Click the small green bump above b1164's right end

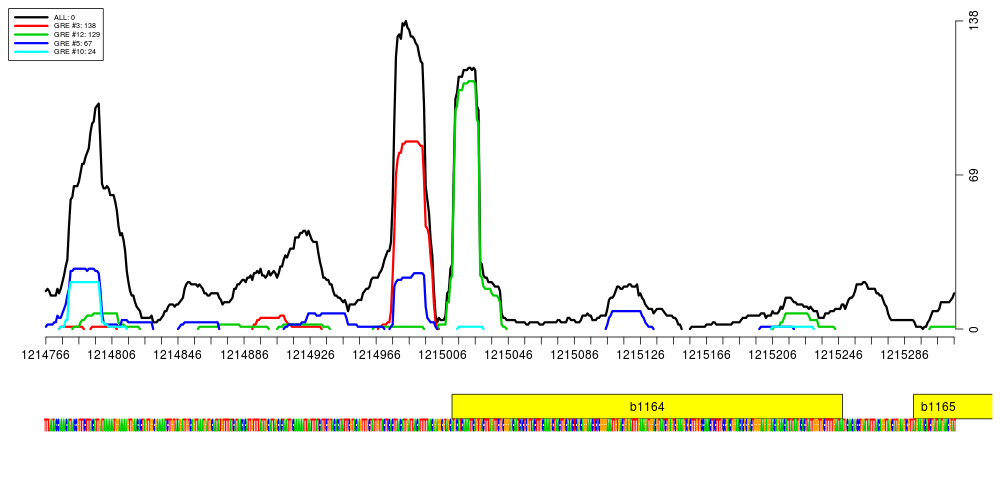[797, 314]
